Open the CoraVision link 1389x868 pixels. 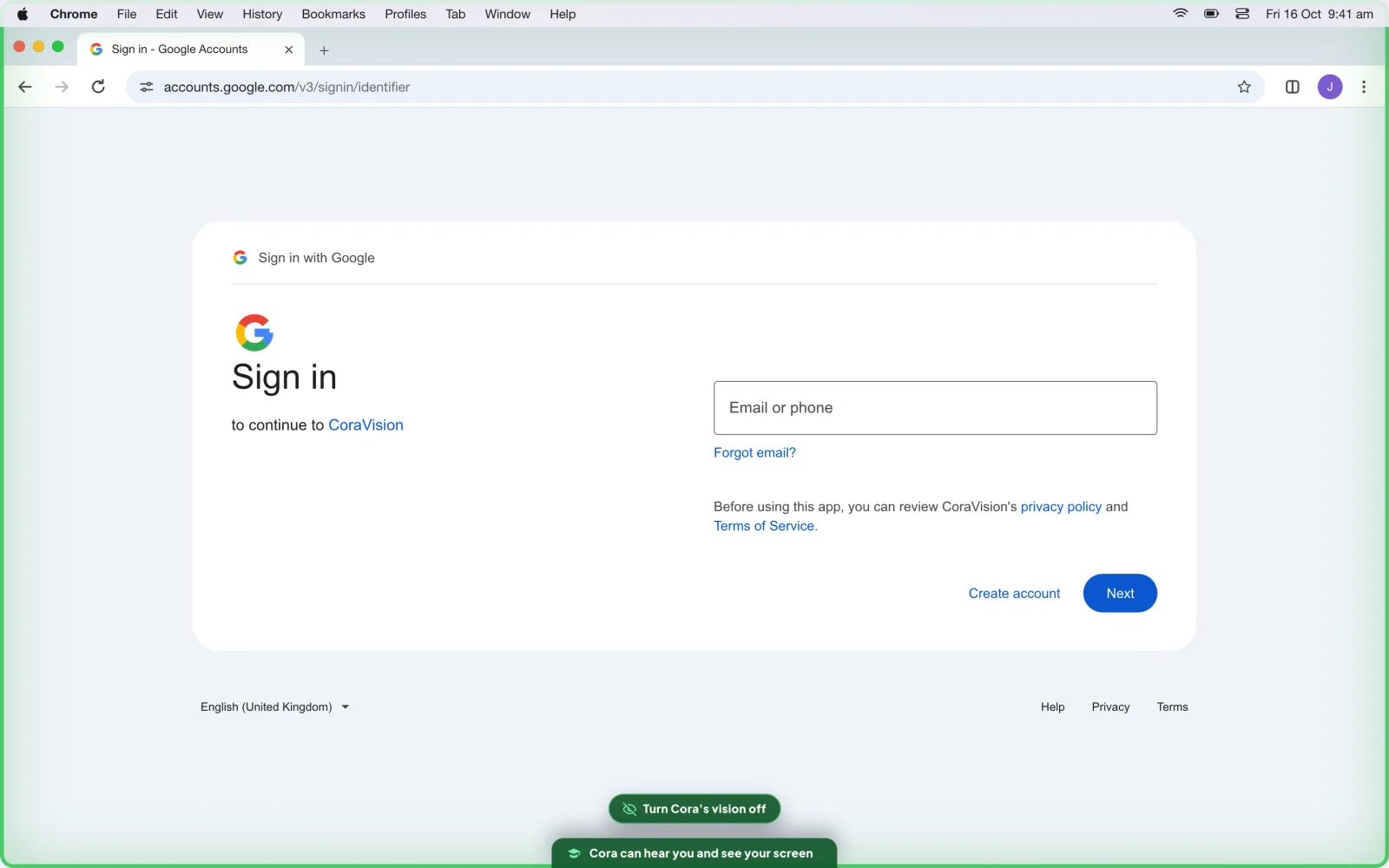coord(365,425)
